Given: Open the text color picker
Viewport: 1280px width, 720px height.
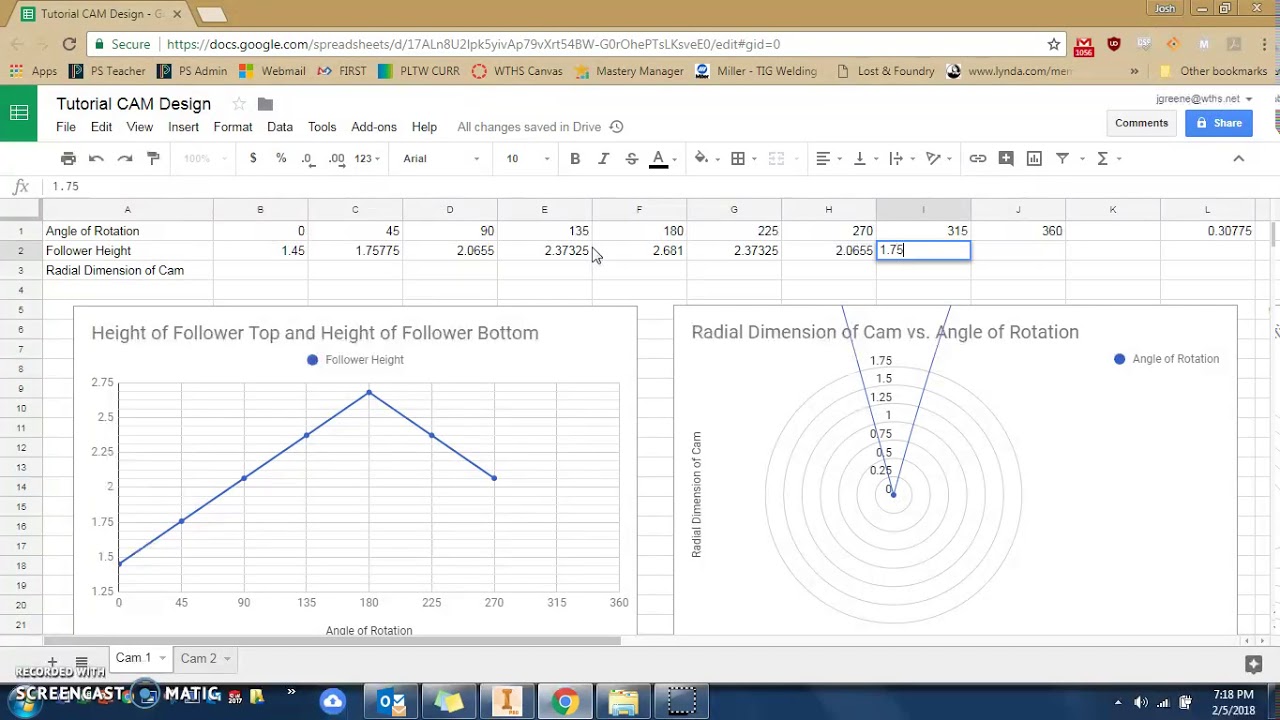Looking at the screenshot, I should [x=659, y=158].
